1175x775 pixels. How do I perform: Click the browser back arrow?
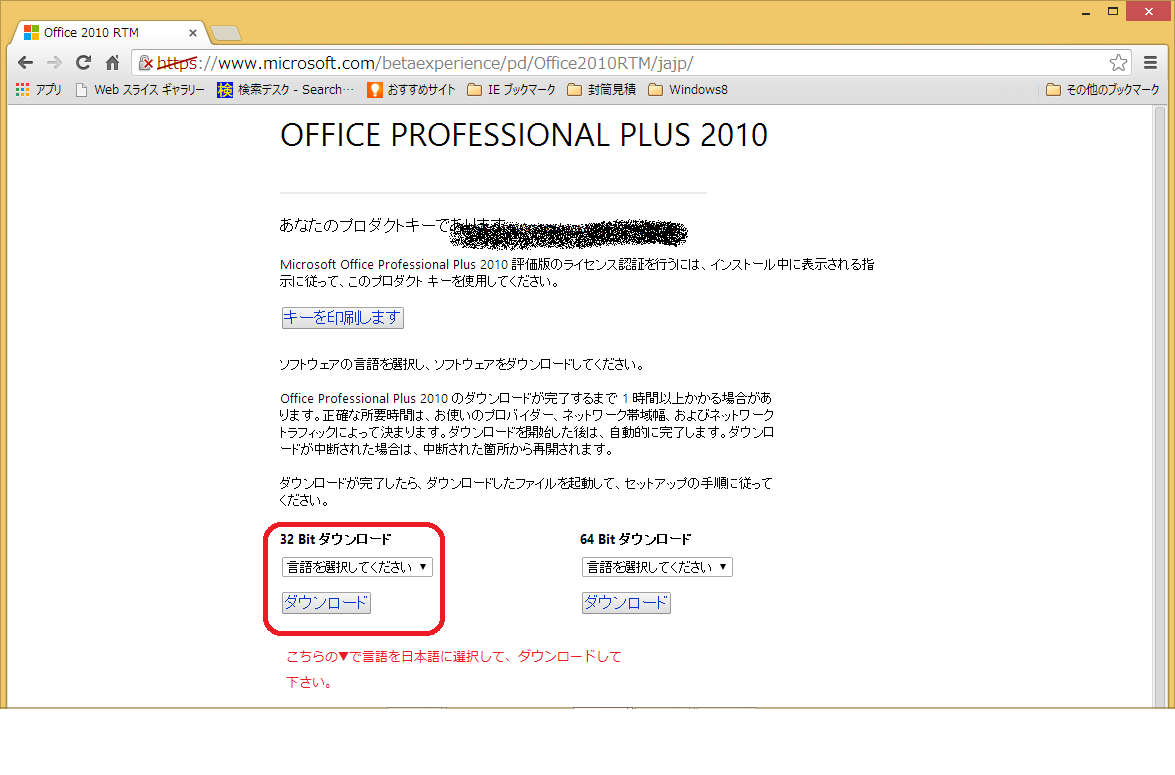pos(25,62)
